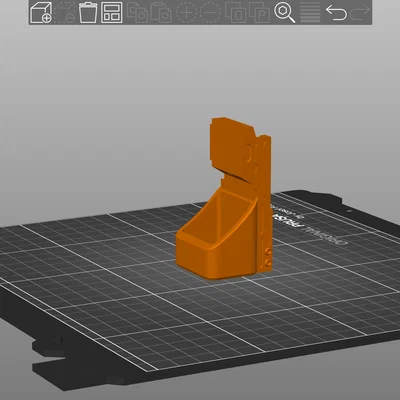Image resolution: width=400 pixels, height=400 pixels.
Task: Click the Add object cube icon
Action: 41,13
